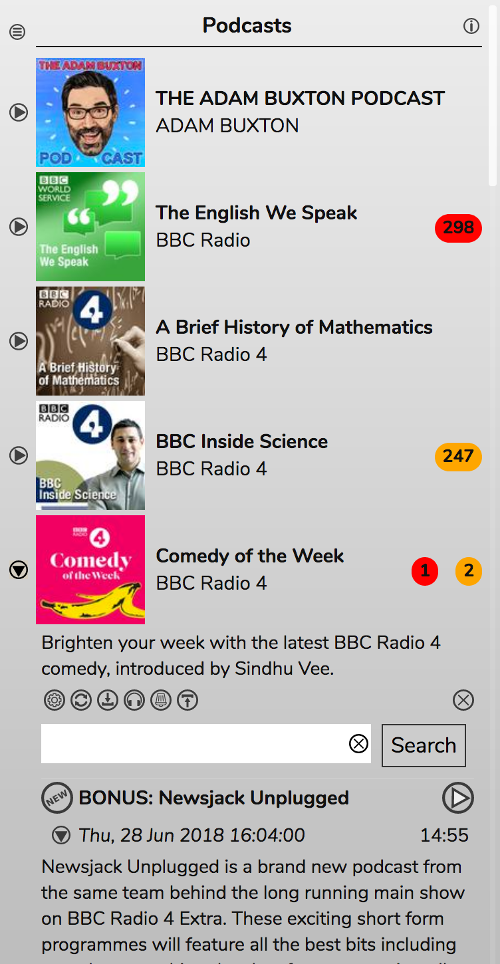Download all episodes with the download icon
Image resolution: width=500 pixels, height=964 pixels.
coord(108,700)
